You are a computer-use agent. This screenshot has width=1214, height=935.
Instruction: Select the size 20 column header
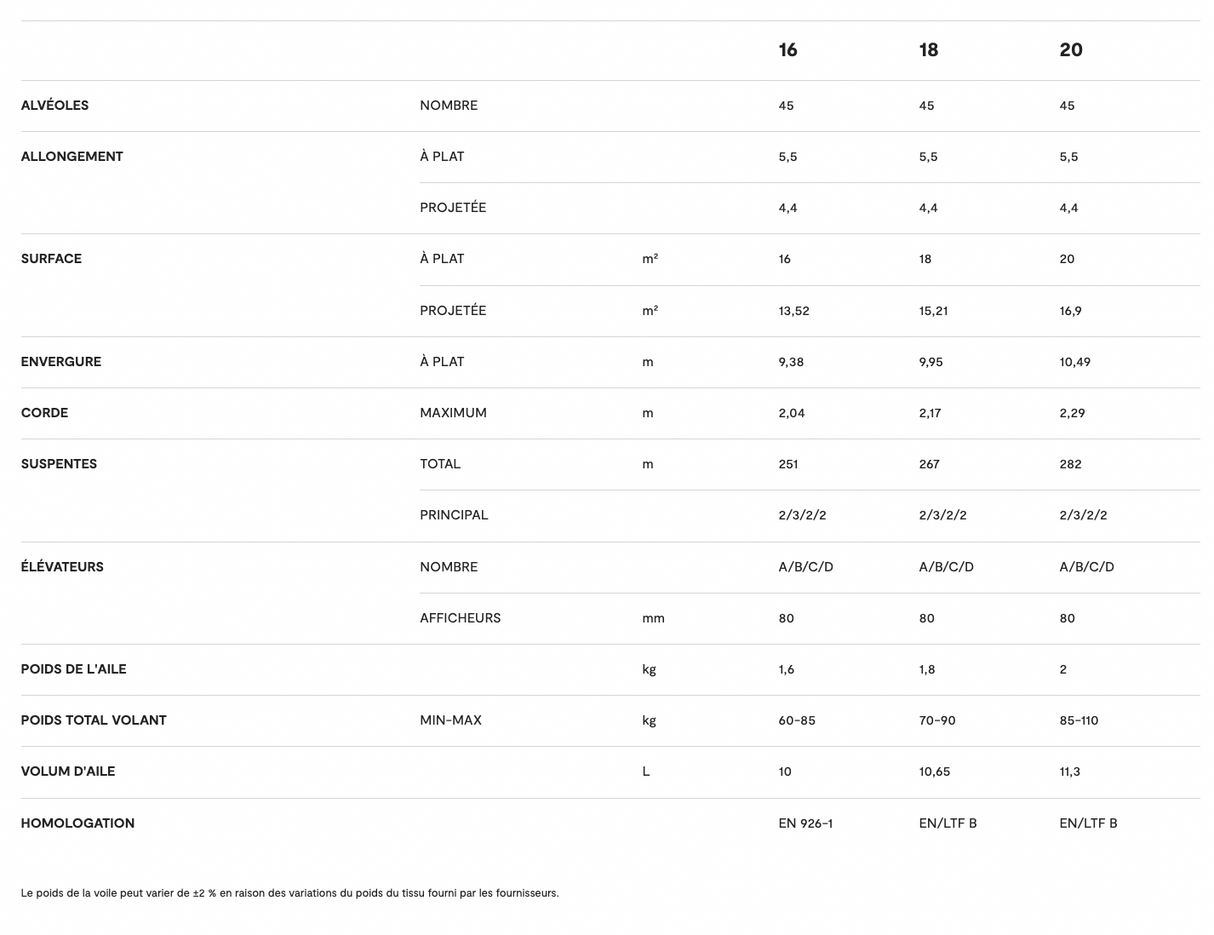1070,50
